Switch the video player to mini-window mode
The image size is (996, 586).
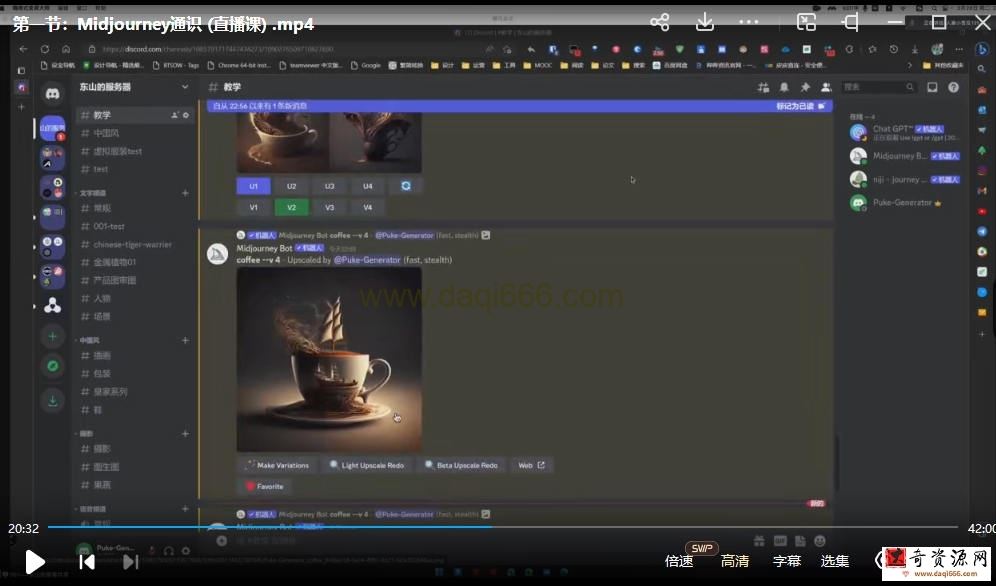click(806, 22)
